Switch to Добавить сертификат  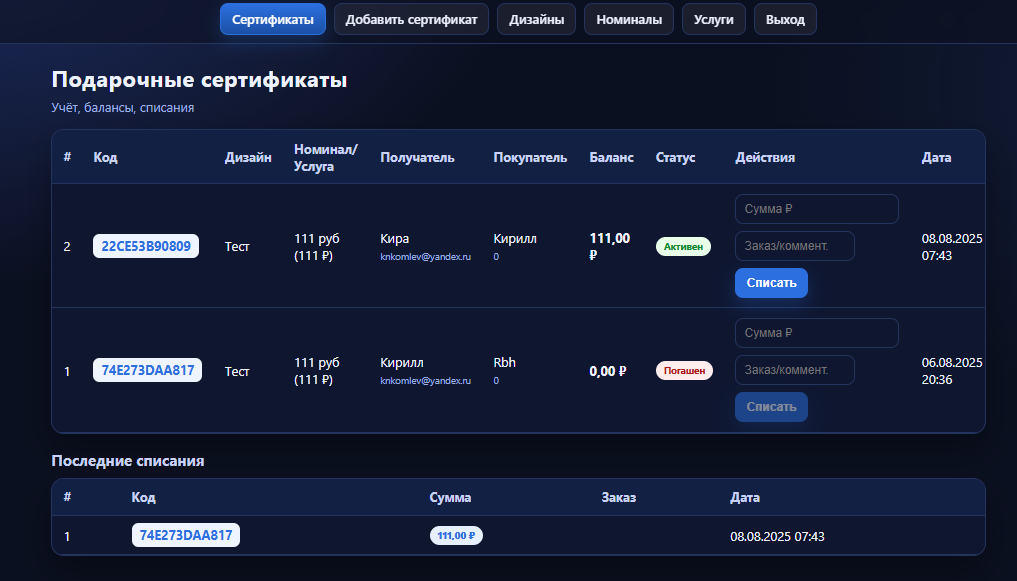(x=411, y=18)
